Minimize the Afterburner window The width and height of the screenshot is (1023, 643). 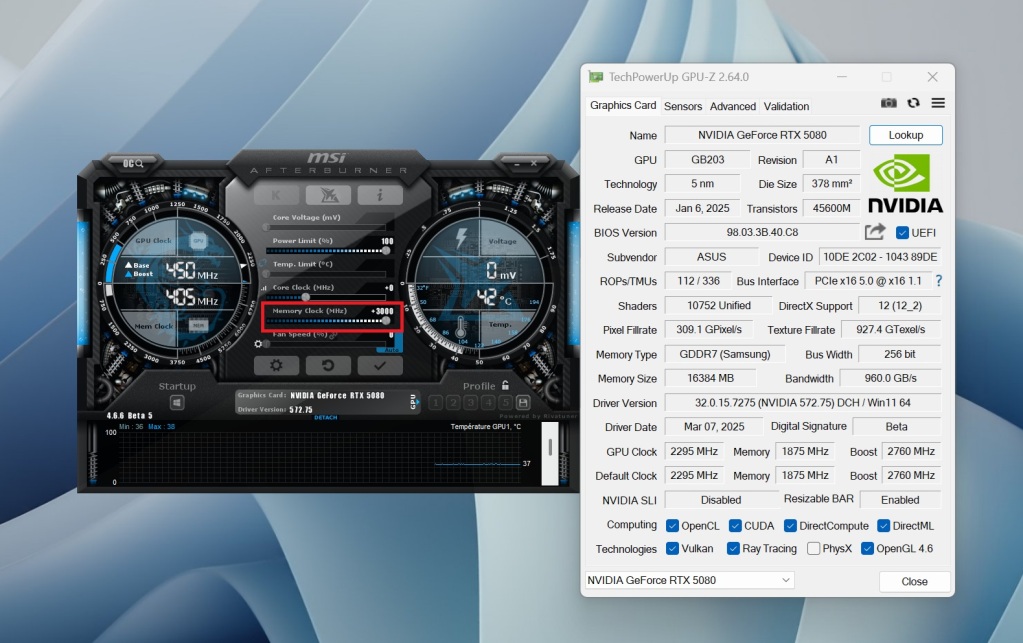(516, 163)
